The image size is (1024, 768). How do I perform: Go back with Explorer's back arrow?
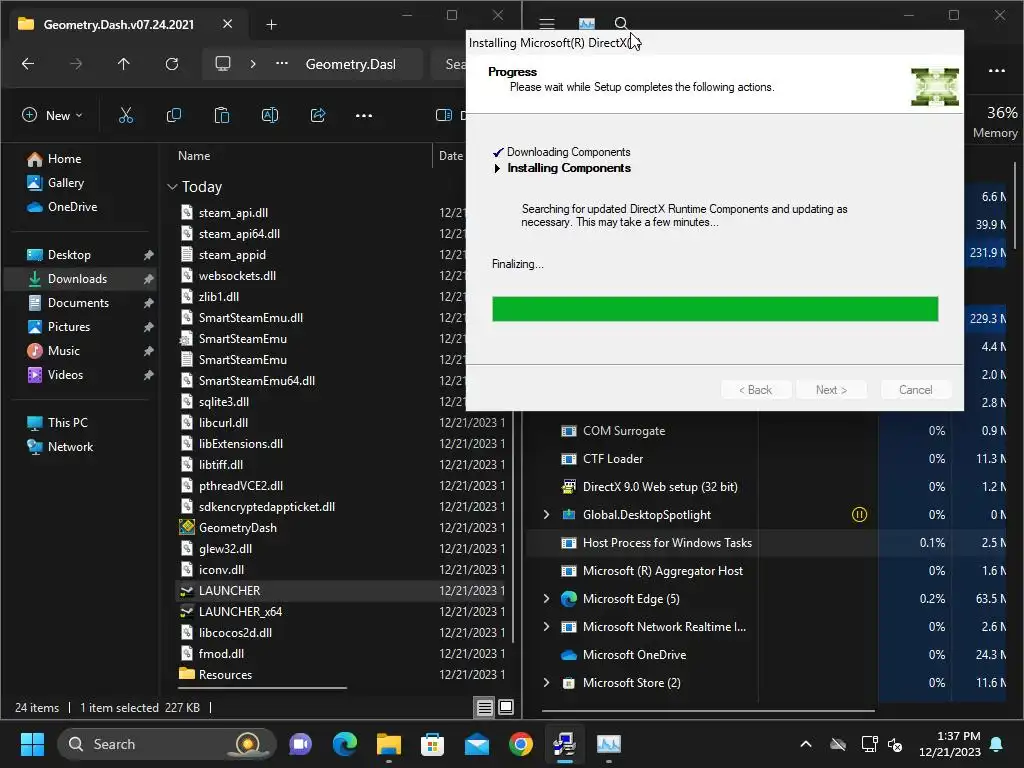pyautogui.click(x=27, y=63)
